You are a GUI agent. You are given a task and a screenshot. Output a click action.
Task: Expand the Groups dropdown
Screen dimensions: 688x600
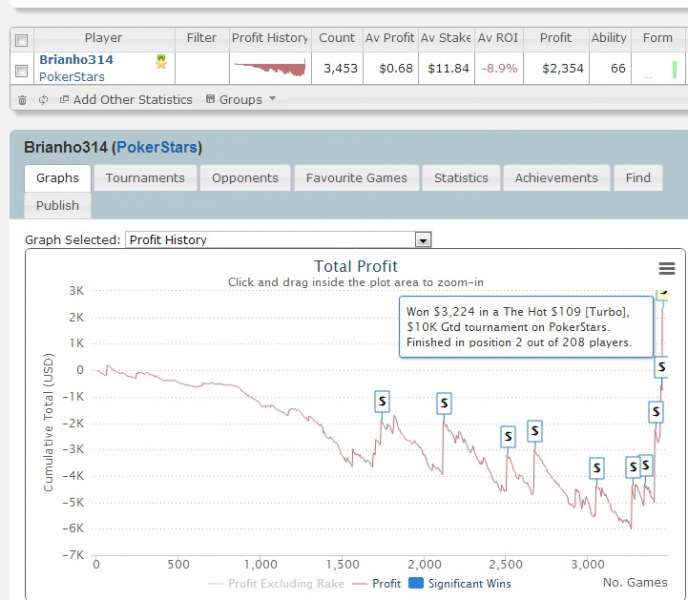click(240, 100)
